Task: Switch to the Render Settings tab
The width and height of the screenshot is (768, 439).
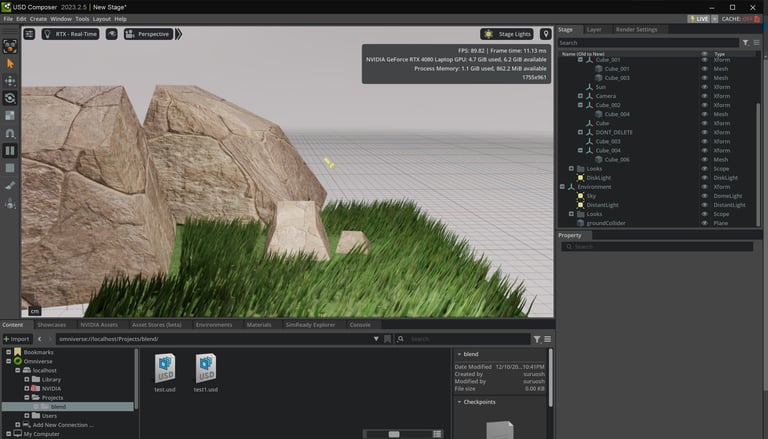Action: coord(637,30)
